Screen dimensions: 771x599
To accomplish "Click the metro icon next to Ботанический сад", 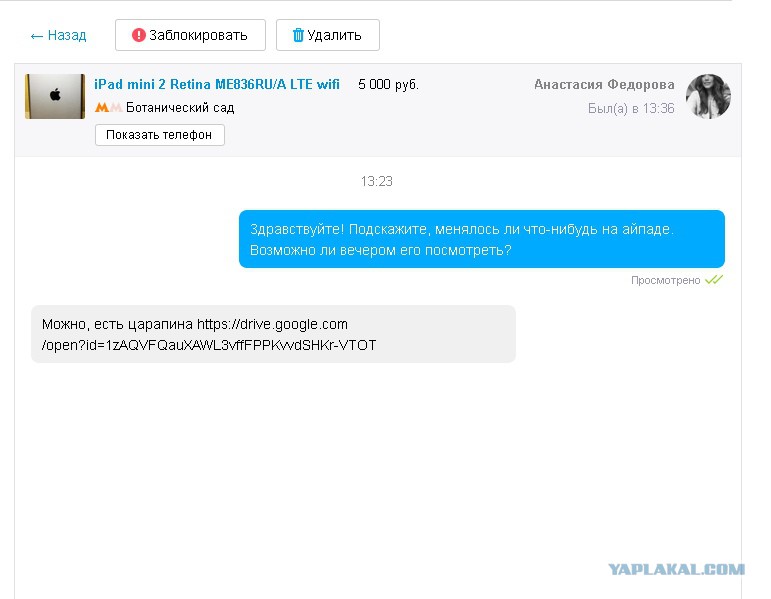I will (x=108, y=107).
